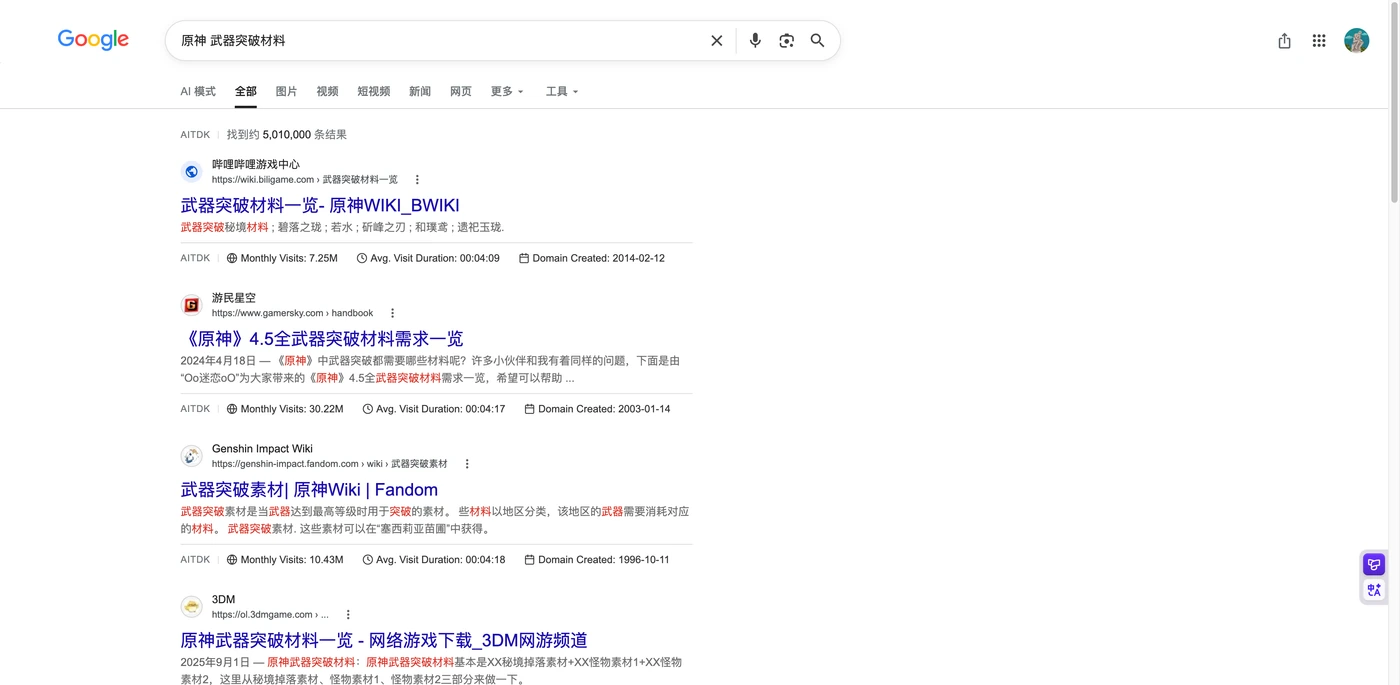This screenshot has height=685, width=1400.
Task: Click clock icon beside Avg. Visit Duration: 00:04:18
Action: [368, 560]
